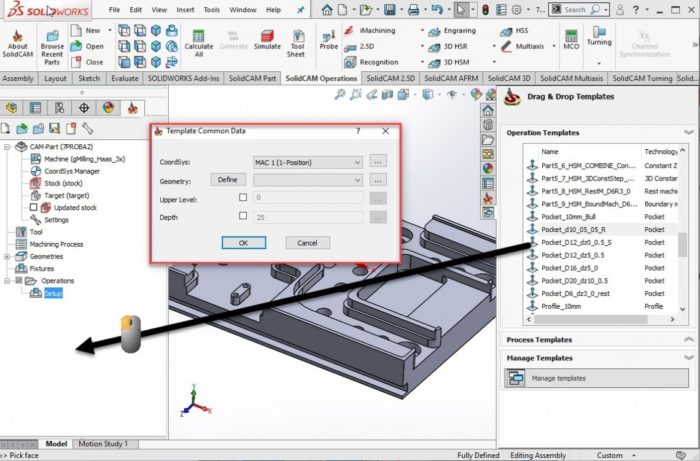The height and width of the screenshot is (461, 700).
Task: Collapse the CAM-Part tree node
Action: point(7,147)
